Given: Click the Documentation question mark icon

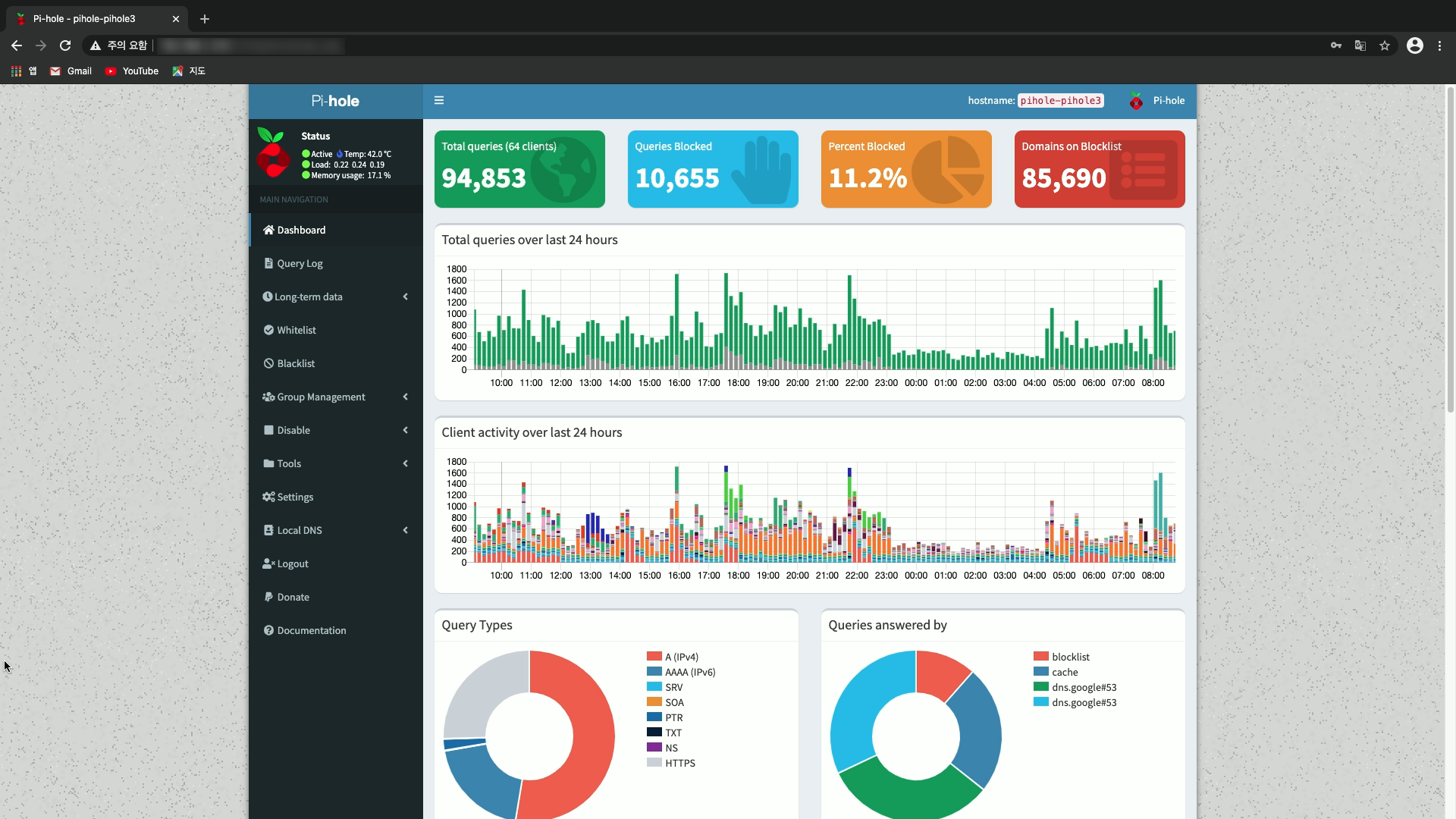Looking at the screenshot, I should [268, 630].
